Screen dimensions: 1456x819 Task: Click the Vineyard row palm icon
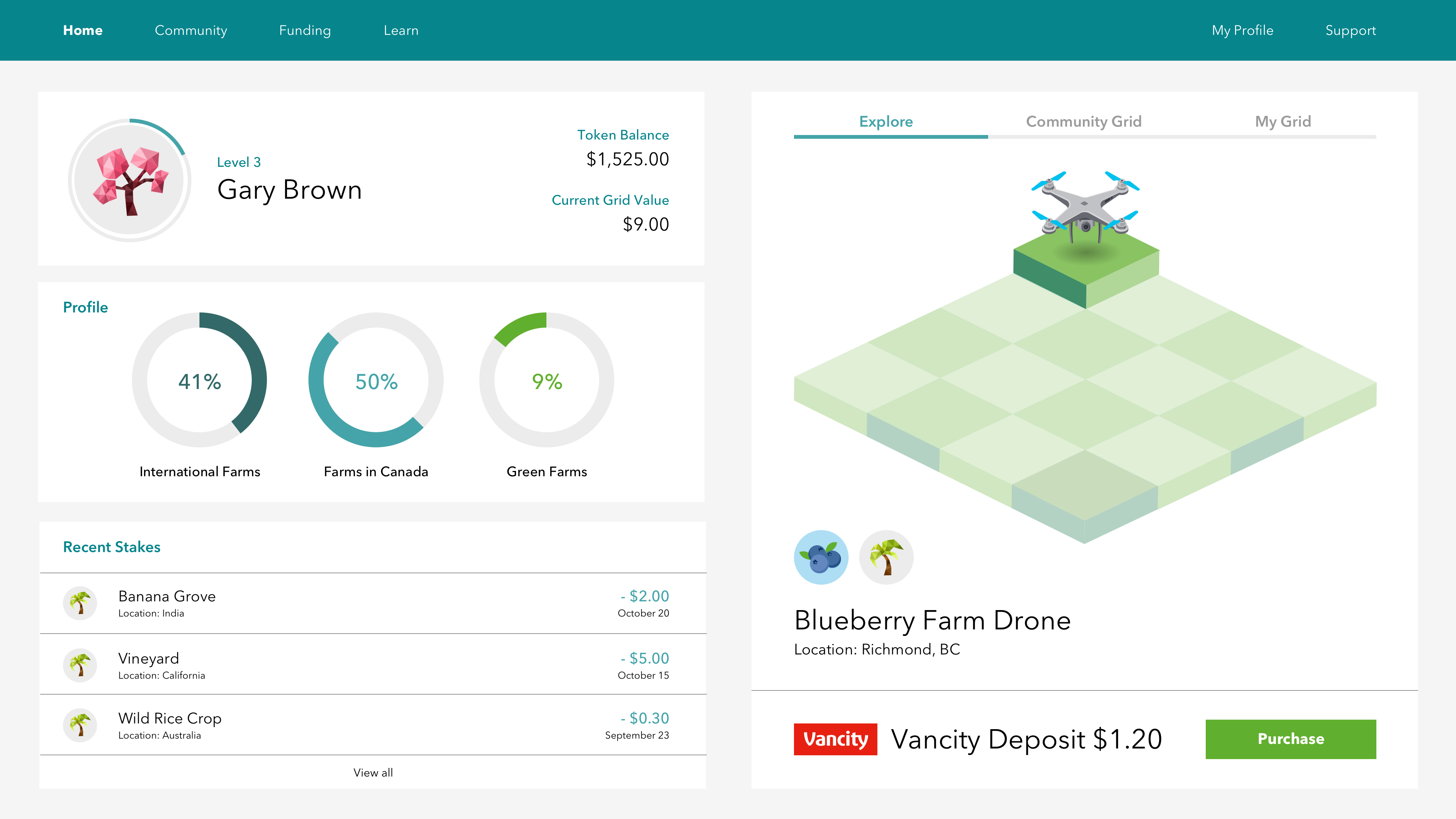pos(80,665)
